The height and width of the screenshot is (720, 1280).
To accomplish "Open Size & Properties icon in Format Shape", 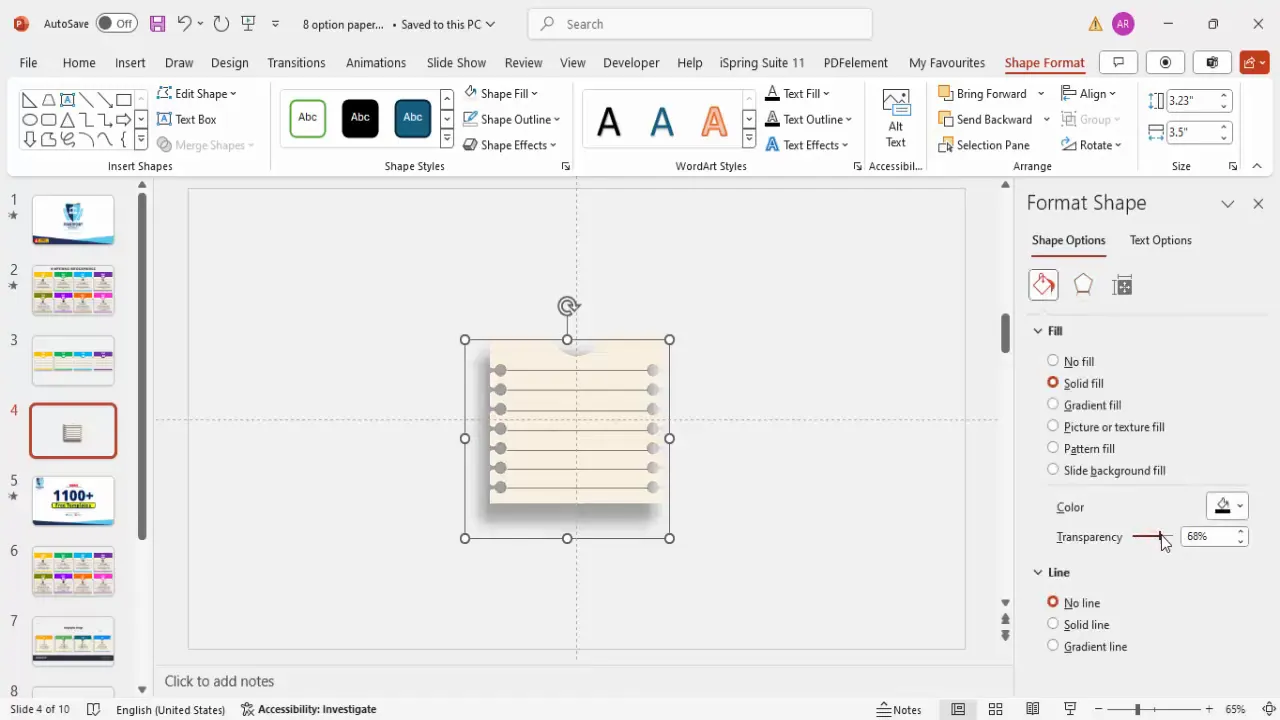I will pos(1122,285).
